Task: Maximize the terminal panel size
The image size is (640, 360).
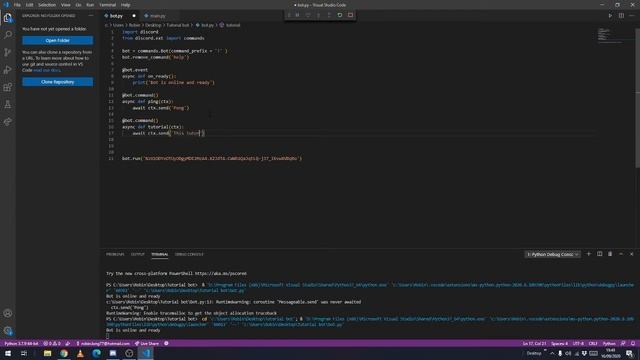Action: point(621,254)
